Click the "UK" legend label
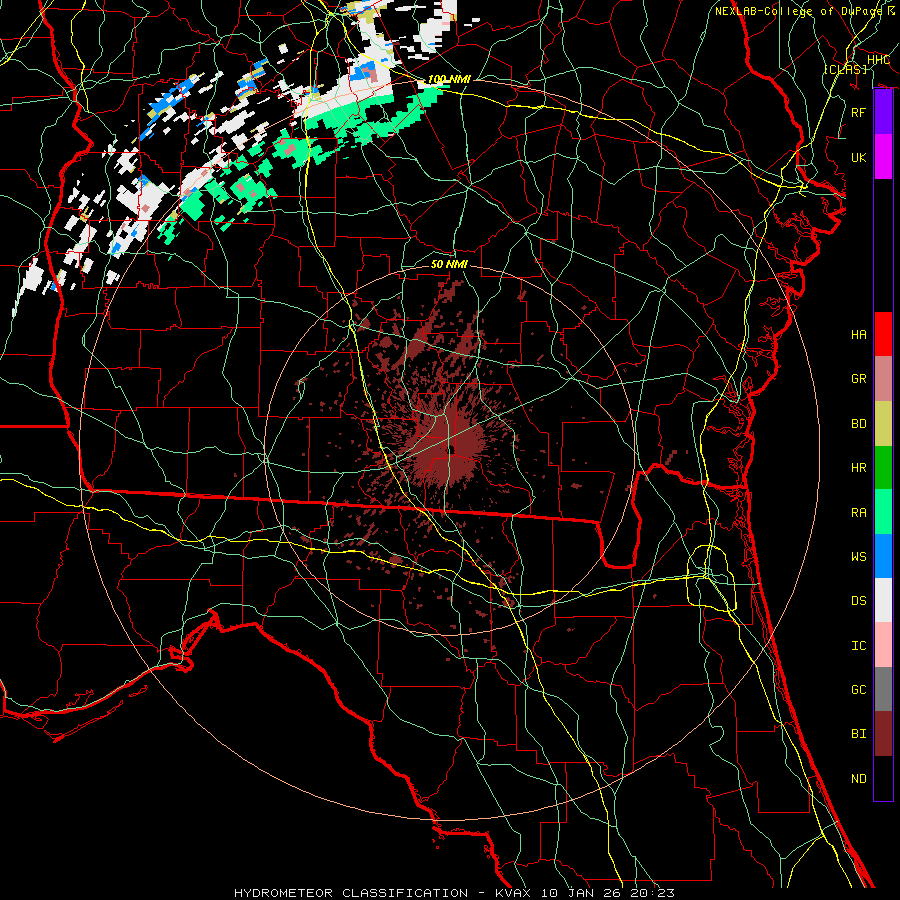Screen dimensions: 900x900 point(859,157)
